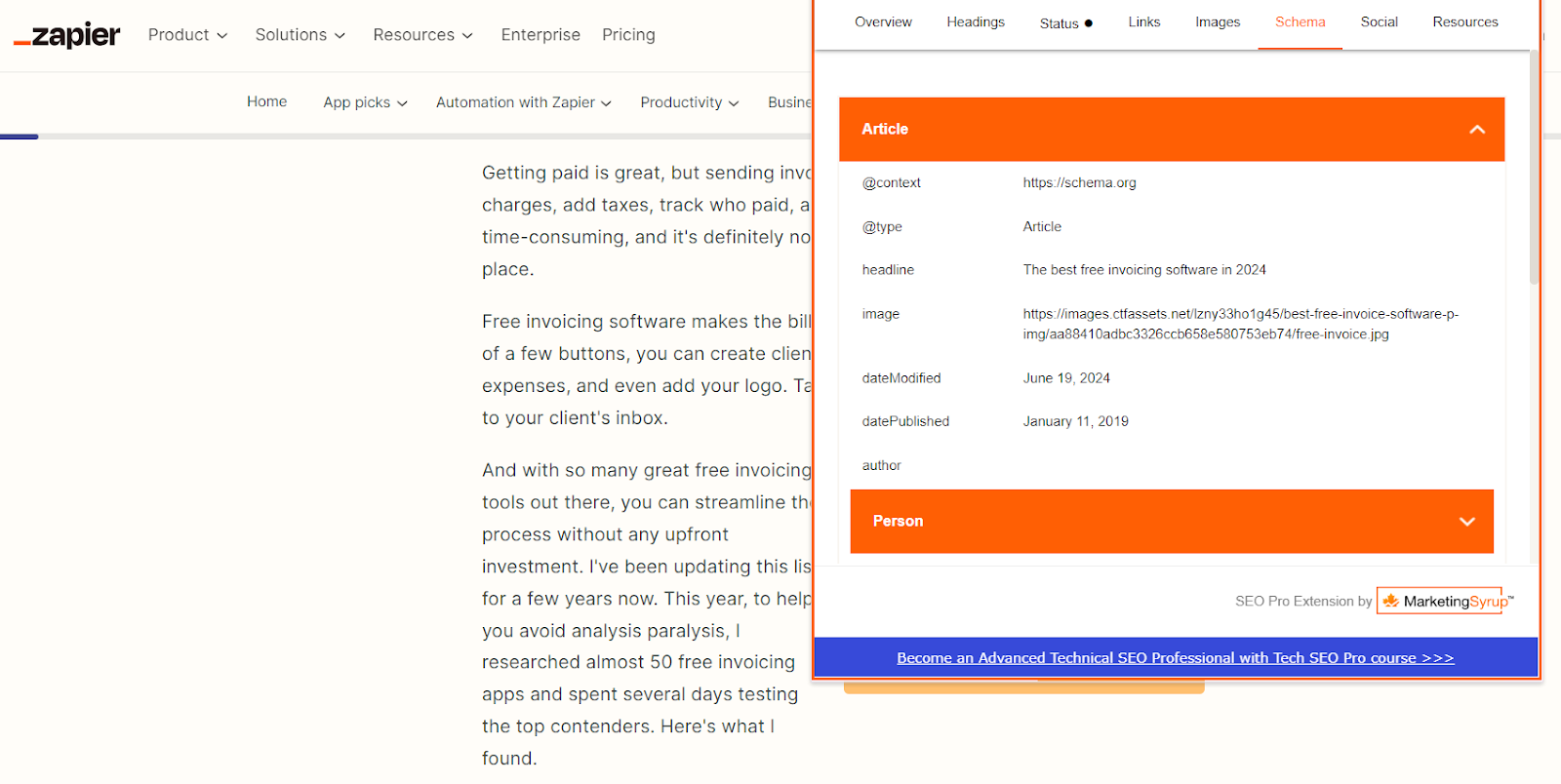Collapse the Article schema section

pyautogui.click(x=1476, y=130)
